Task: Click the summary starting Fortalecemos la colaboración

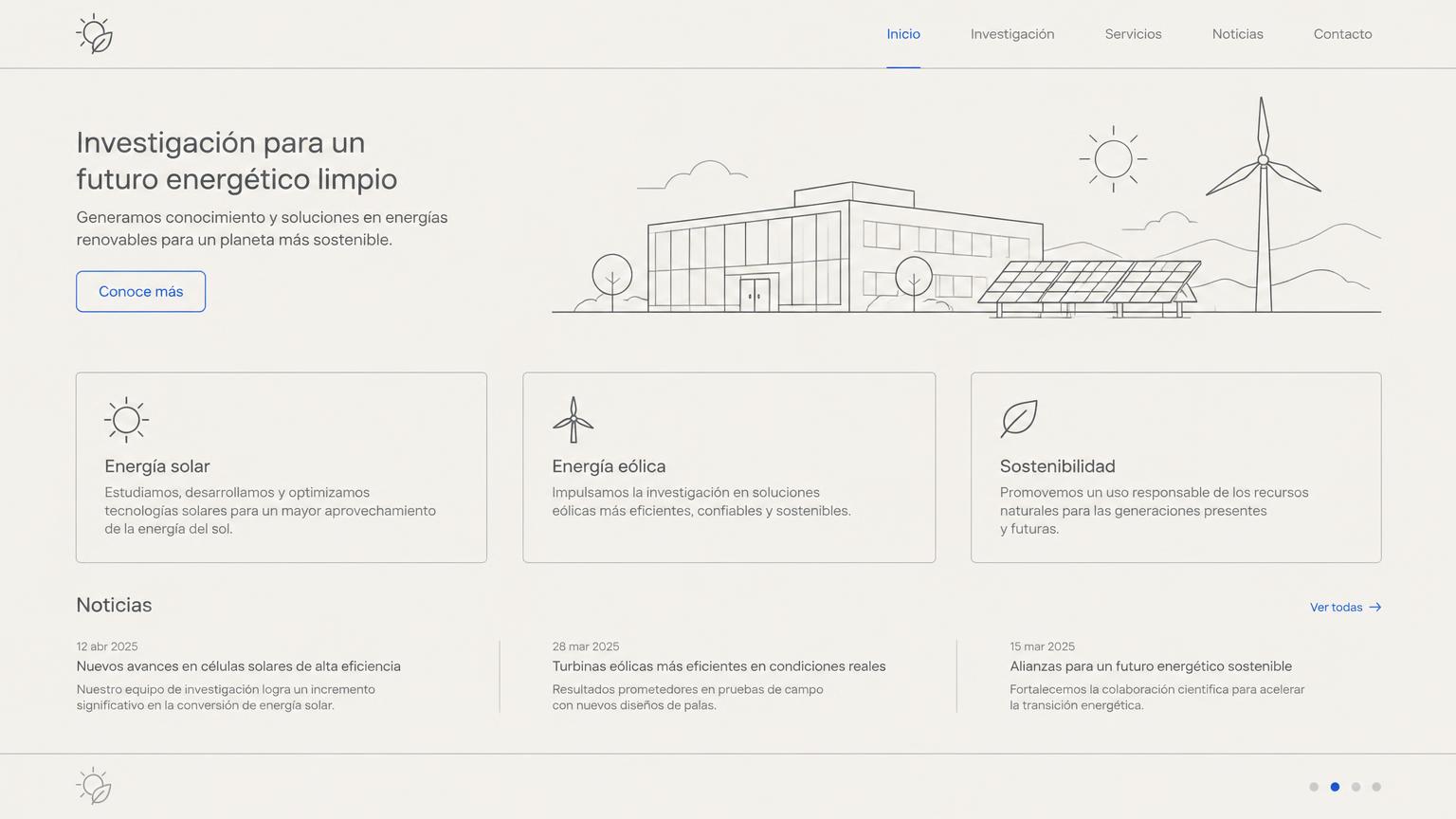Action: coord(1157,698)
